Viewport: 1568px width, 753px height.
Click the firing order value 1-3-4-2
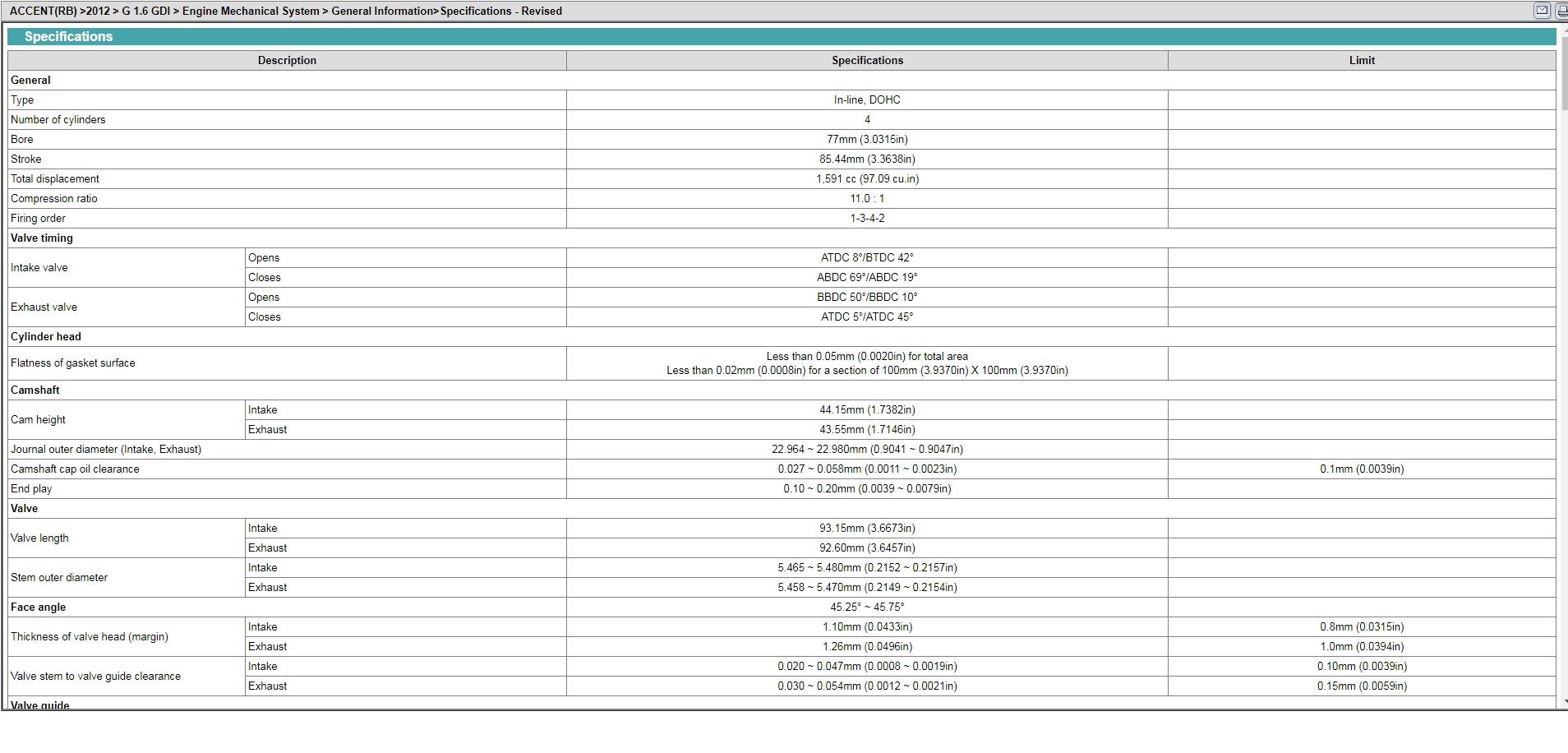[867, 218]
